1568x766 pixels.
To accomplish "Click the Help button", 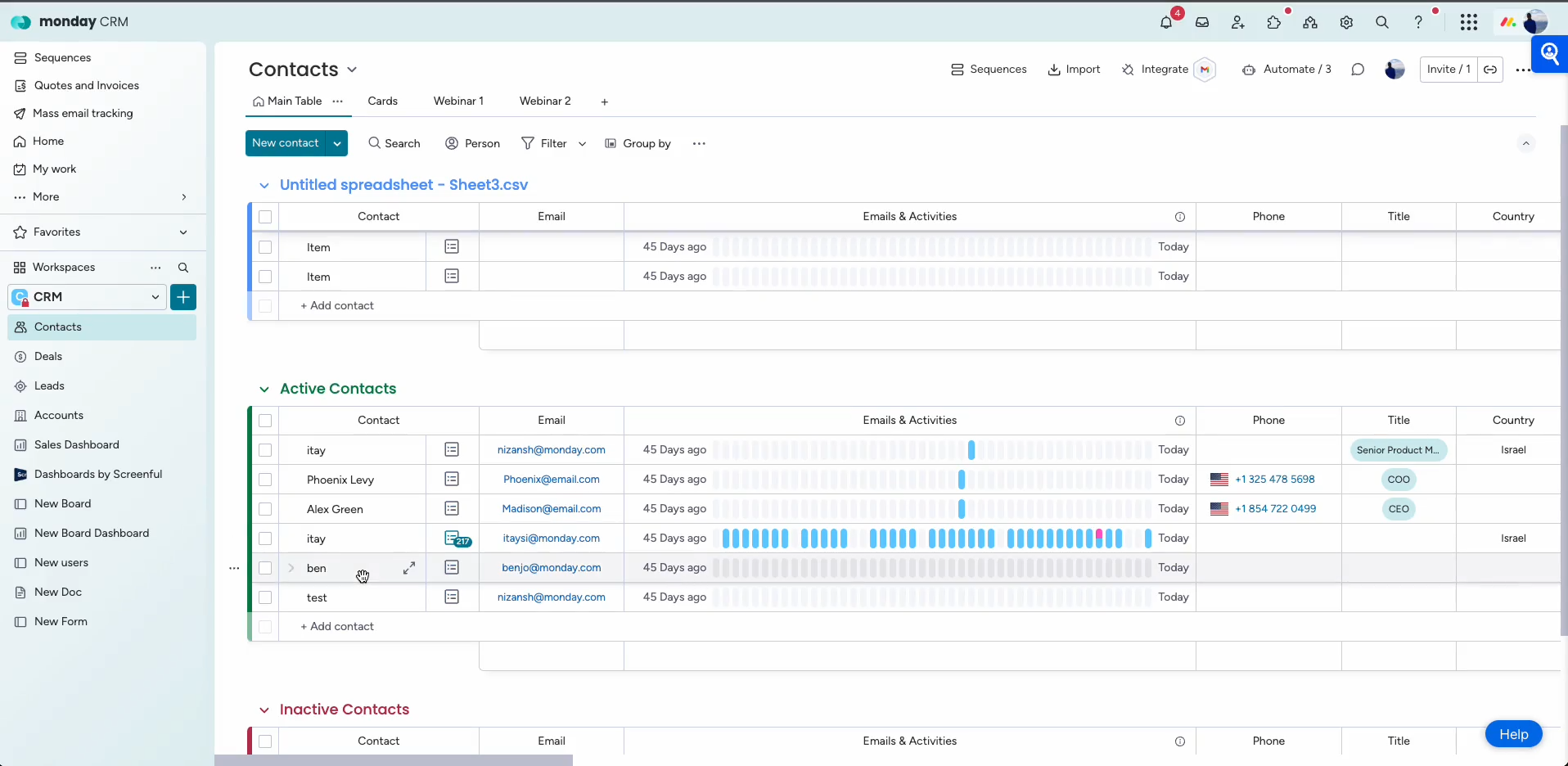I will (x=1513, y=734).
